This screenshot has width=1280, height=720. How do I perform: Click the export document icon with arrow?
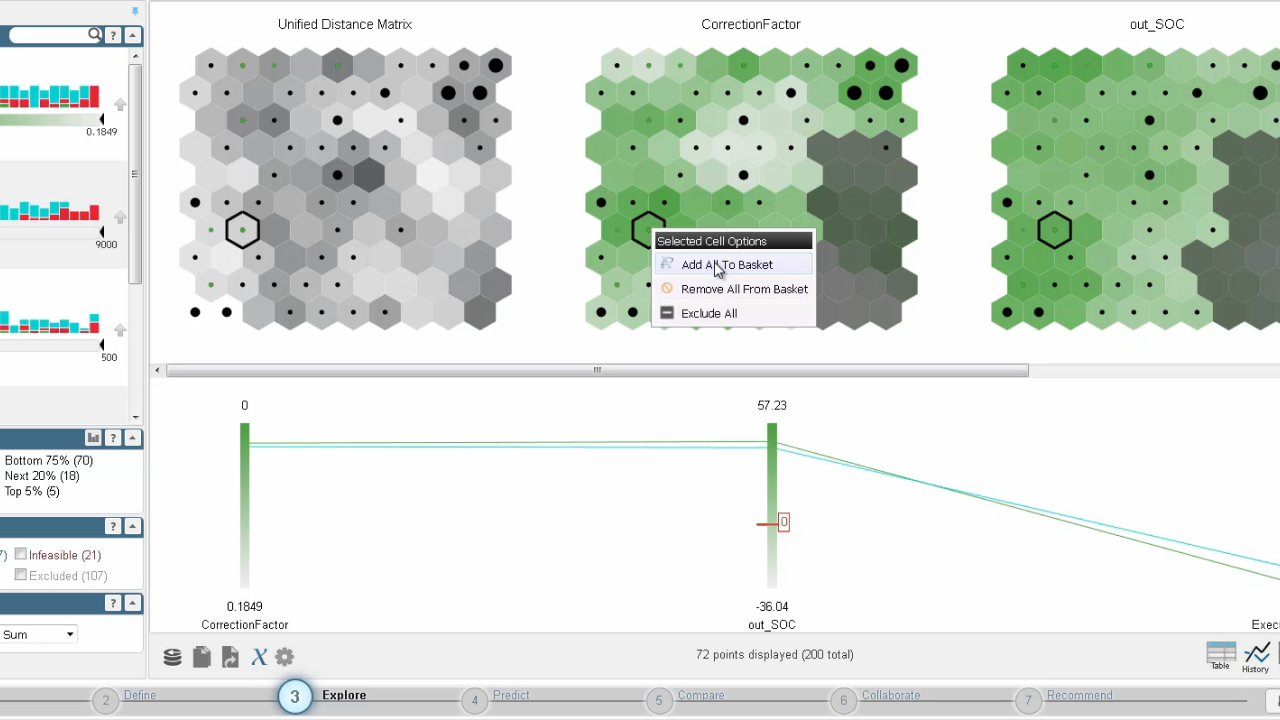[x=230, y=657]
